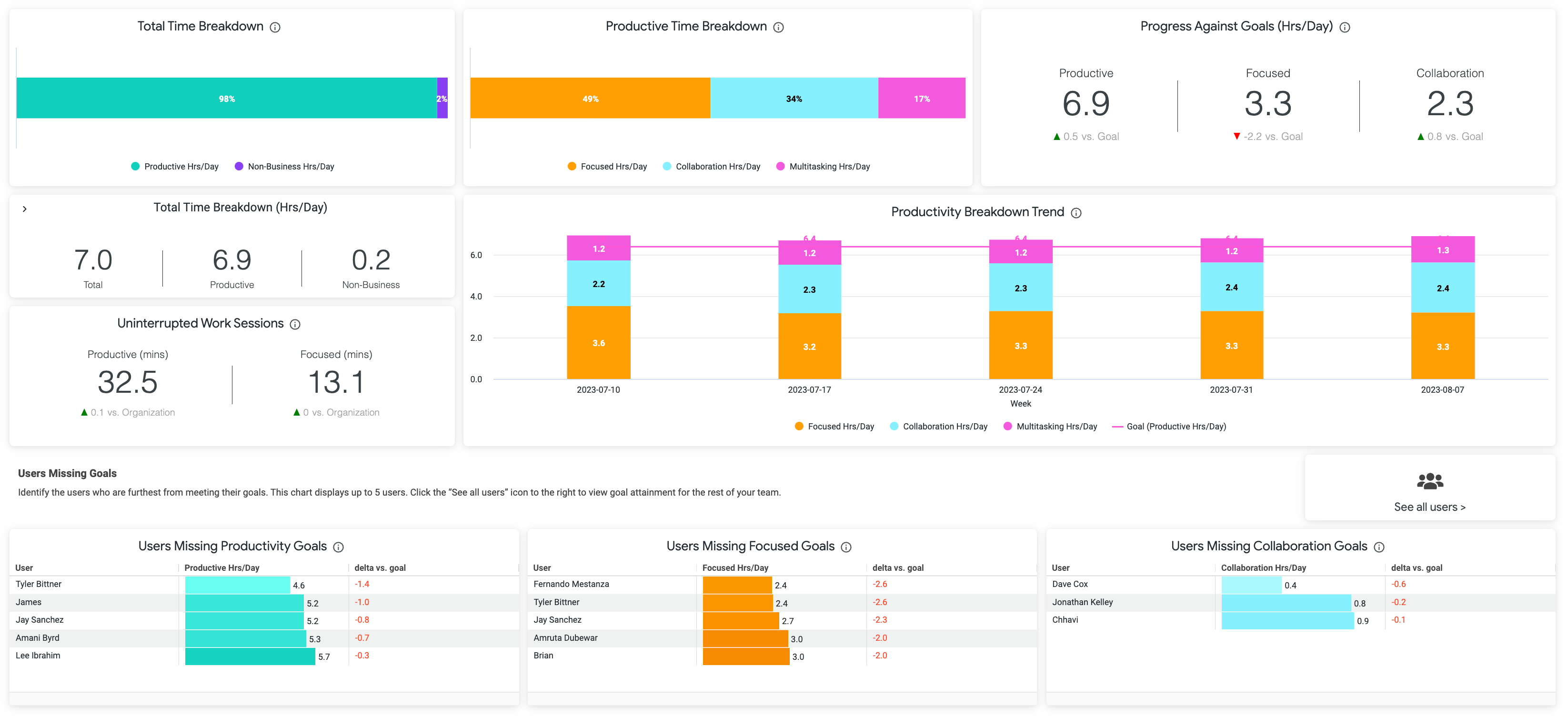Click the 2023-07-10 focused bar segment 3.6
The width and height of the screenshot is (1568, 716).
click(x=598, y=343)
